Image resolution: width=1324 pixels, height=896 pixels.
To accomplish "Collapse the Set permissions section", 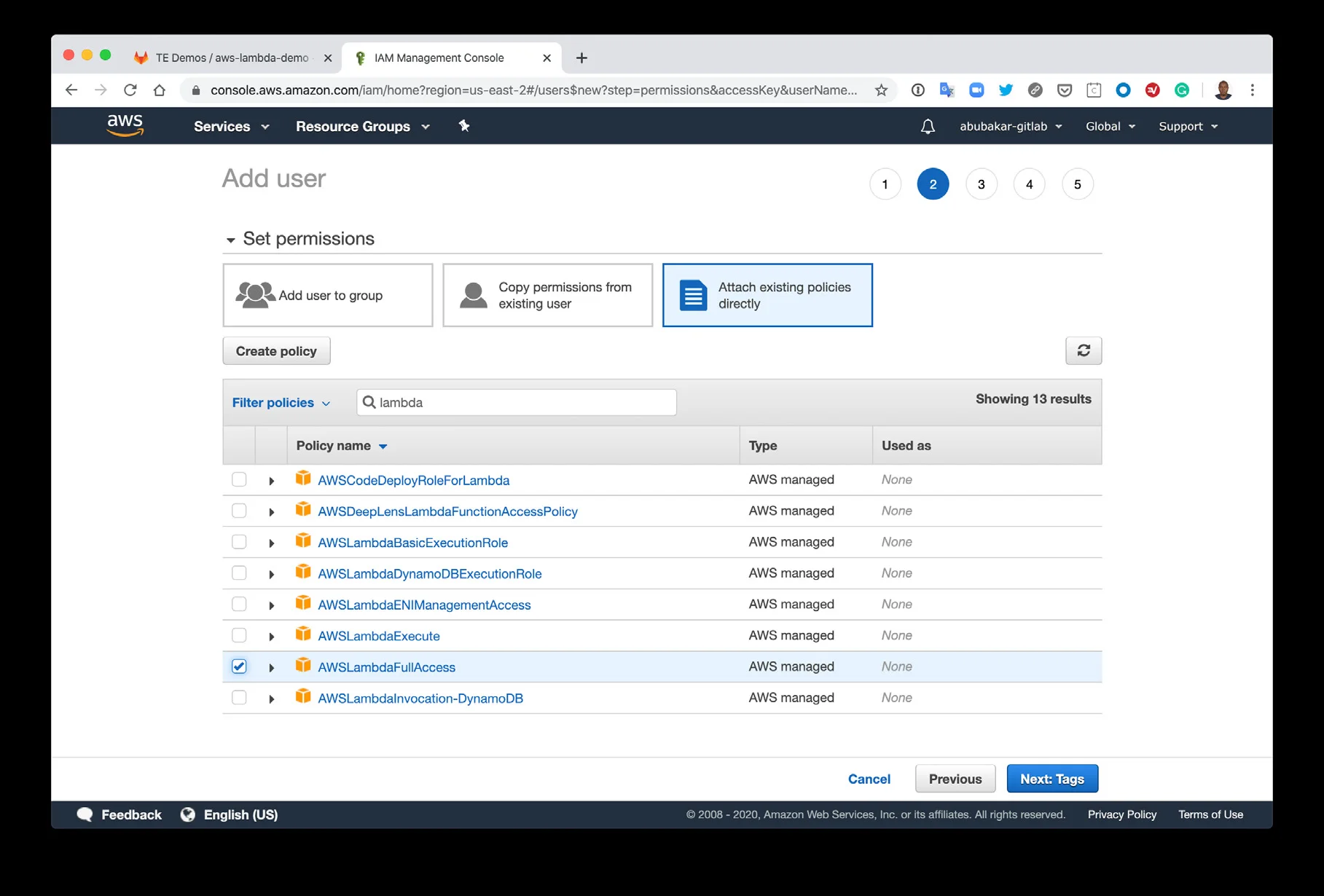I will (x=230, y=240).
